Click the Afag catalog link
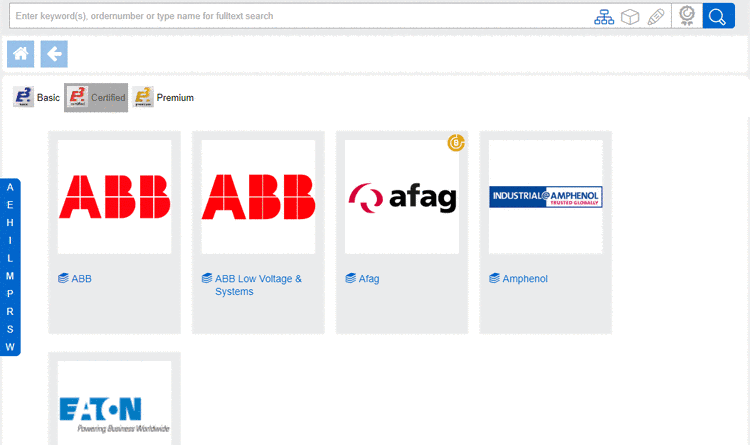This screenshot has height=445, width=750. click(369, 278)
